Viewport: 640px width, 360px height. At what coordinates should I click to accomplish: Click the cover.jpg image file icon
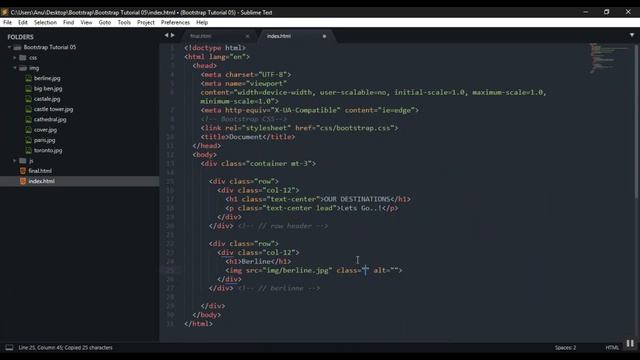click(28, 130)
